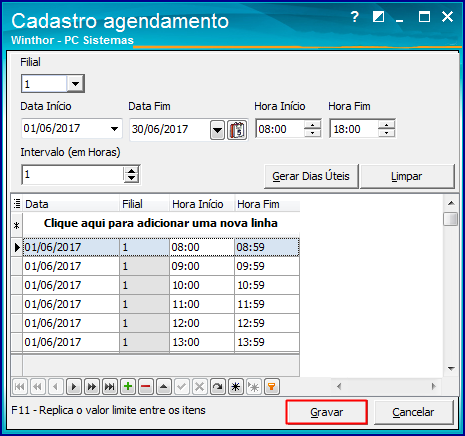Click the Gravar button
Image resolution: width=465 pixels, height=436 pixels.
(x=327, y=412)
